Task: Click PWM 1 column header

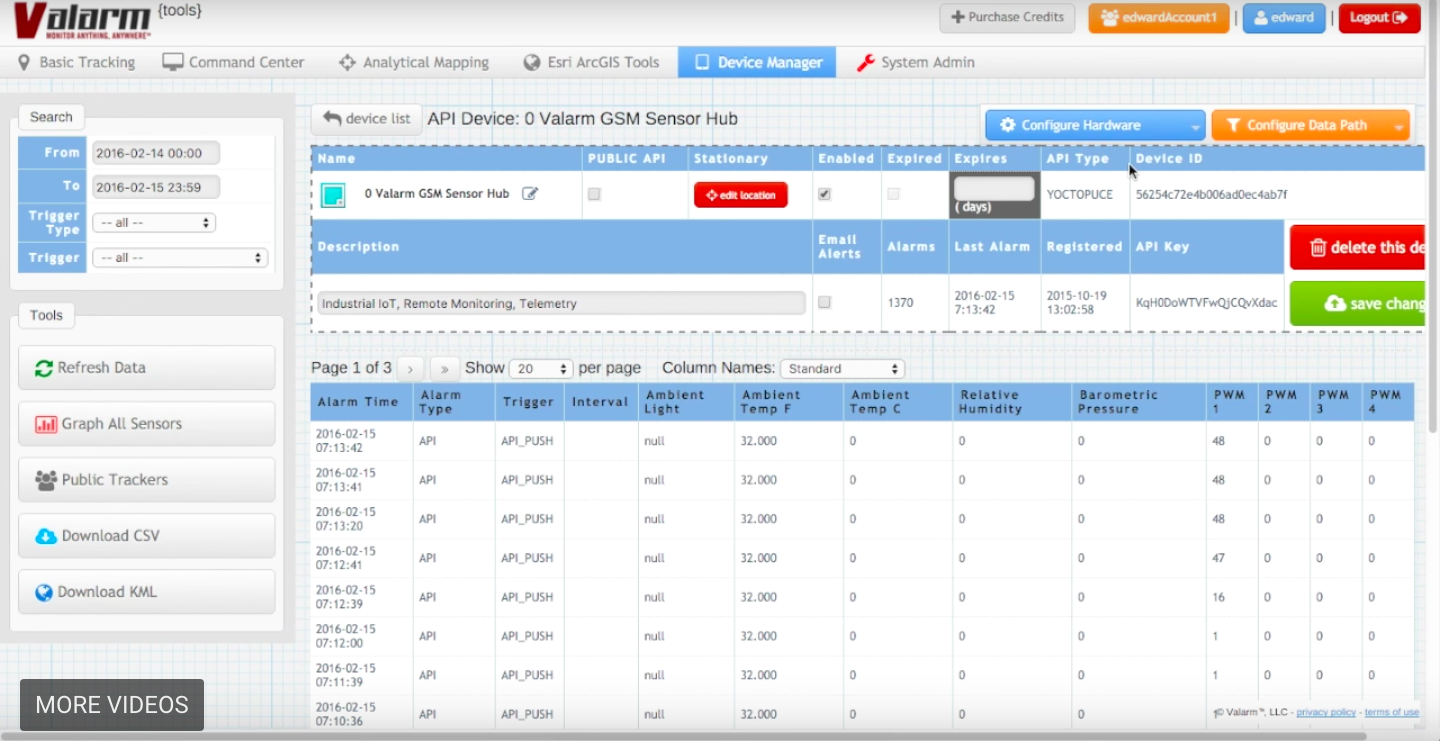Action: pos(1231,402)
